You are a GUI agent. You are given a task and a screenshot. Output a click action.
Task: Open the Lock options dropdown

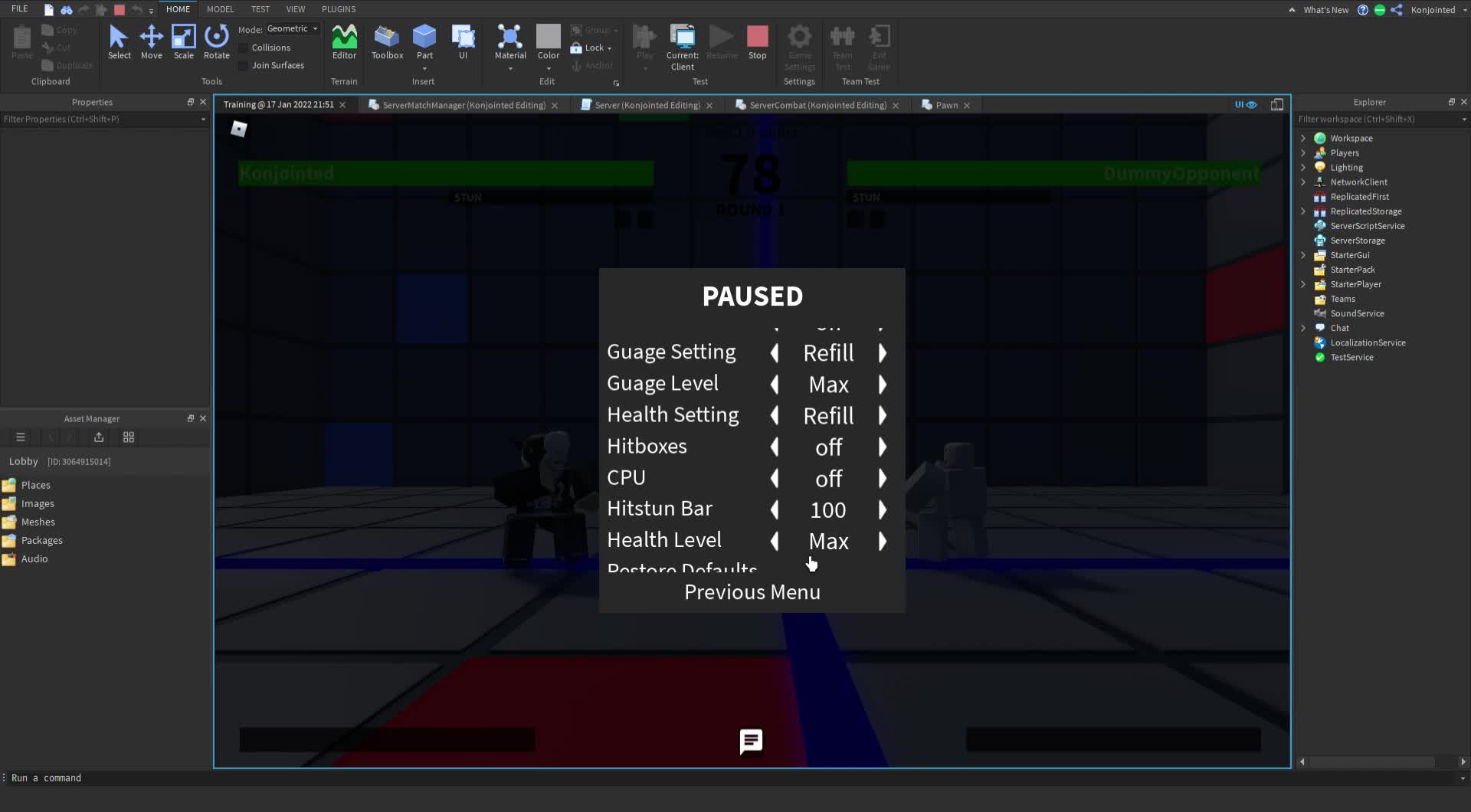coord(608,47)
